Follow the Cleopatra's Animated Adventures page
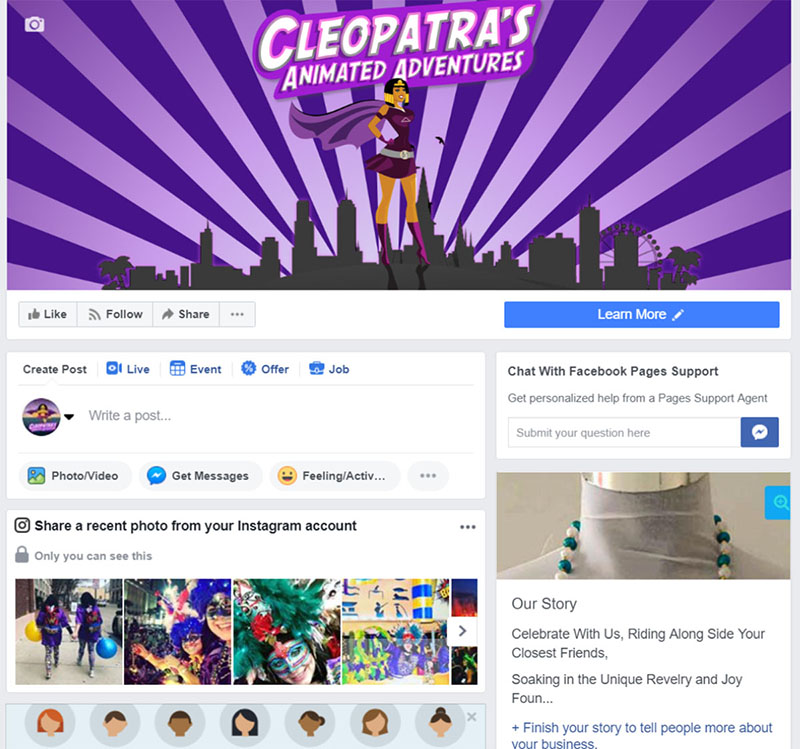Screen dimensions: 800x749 [x=115, y=314]
